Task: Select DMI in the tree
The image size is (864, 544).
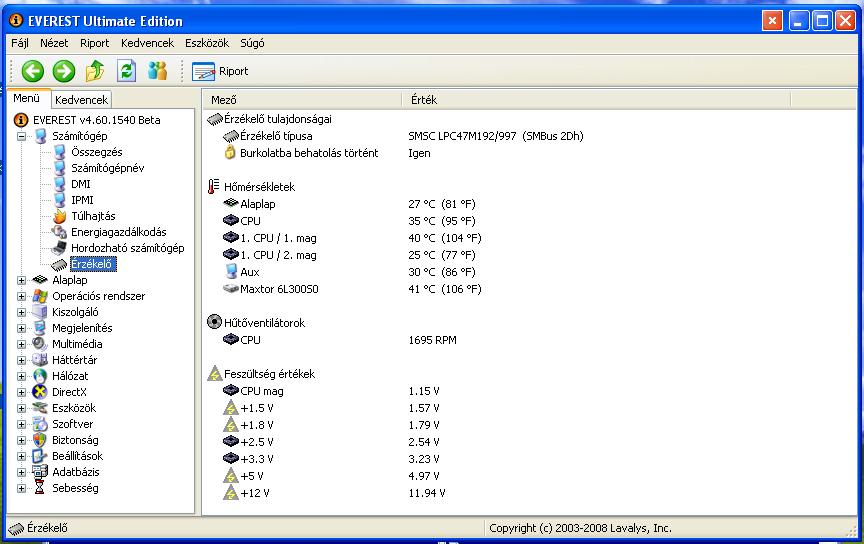Action: click(x=80, y=184)
